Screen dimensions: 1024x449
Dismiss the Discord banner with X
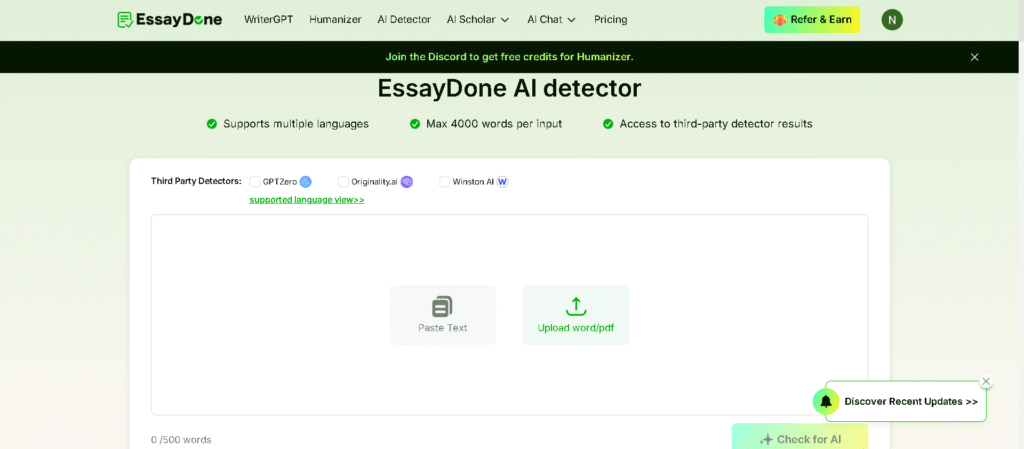click(x=974, y=57)
